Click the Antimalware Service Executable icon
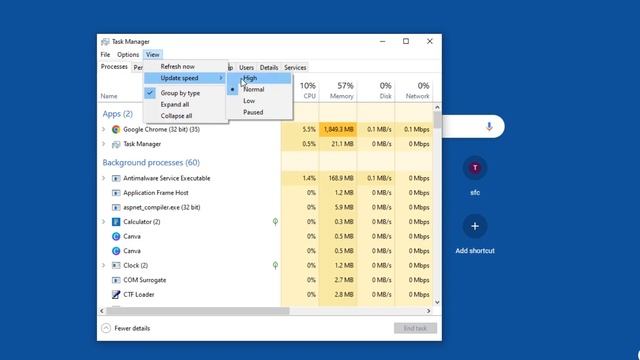 (116, 178)
